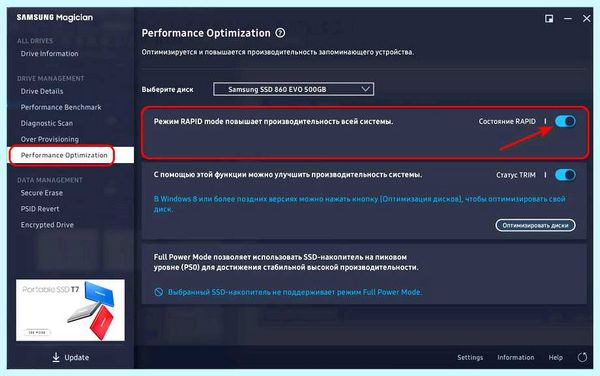Image resolution: width=600 pixels, height=376 pixels.
Task: Open Secure Erase section
Action: point(42,193)
